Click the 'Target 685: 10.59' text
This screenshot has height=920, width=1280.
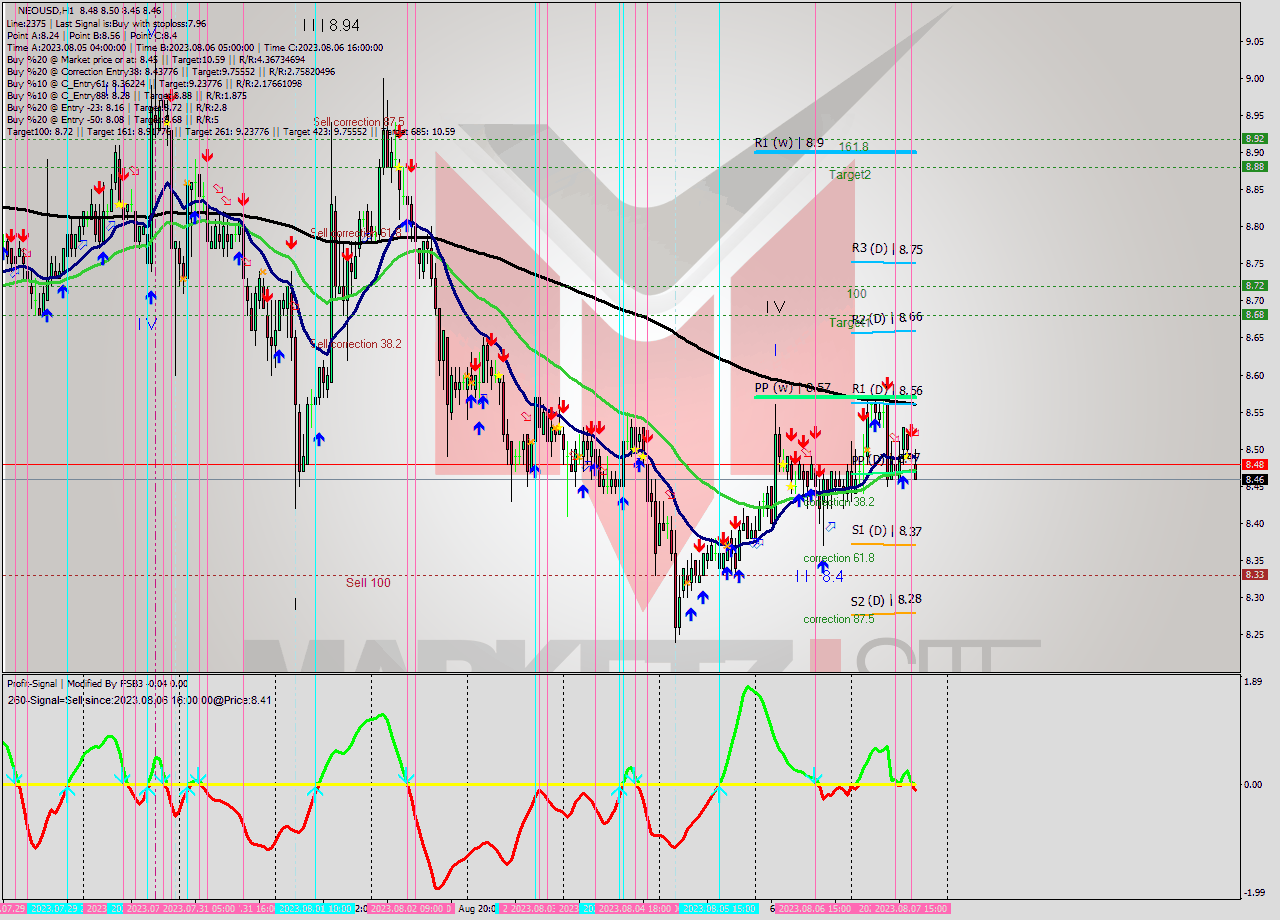coord(419,131)
